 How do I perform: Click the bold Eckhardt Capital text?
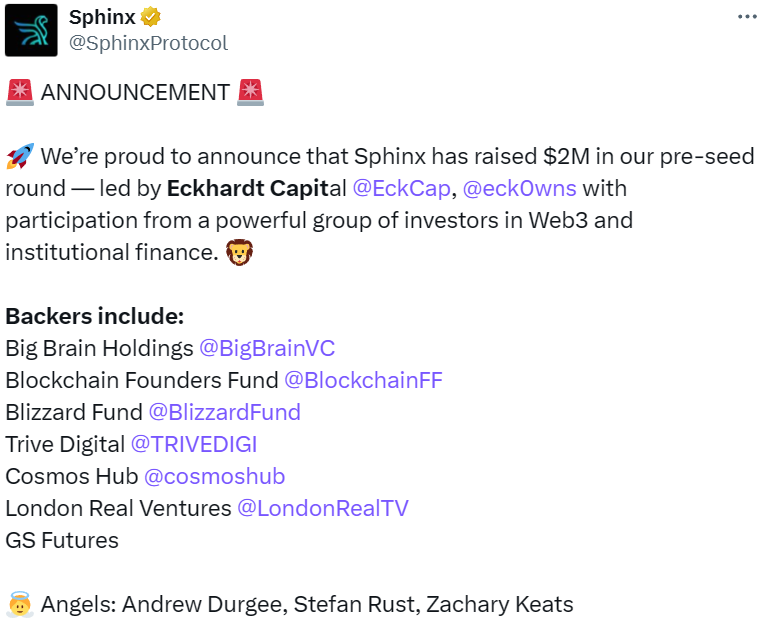point(255,188)
